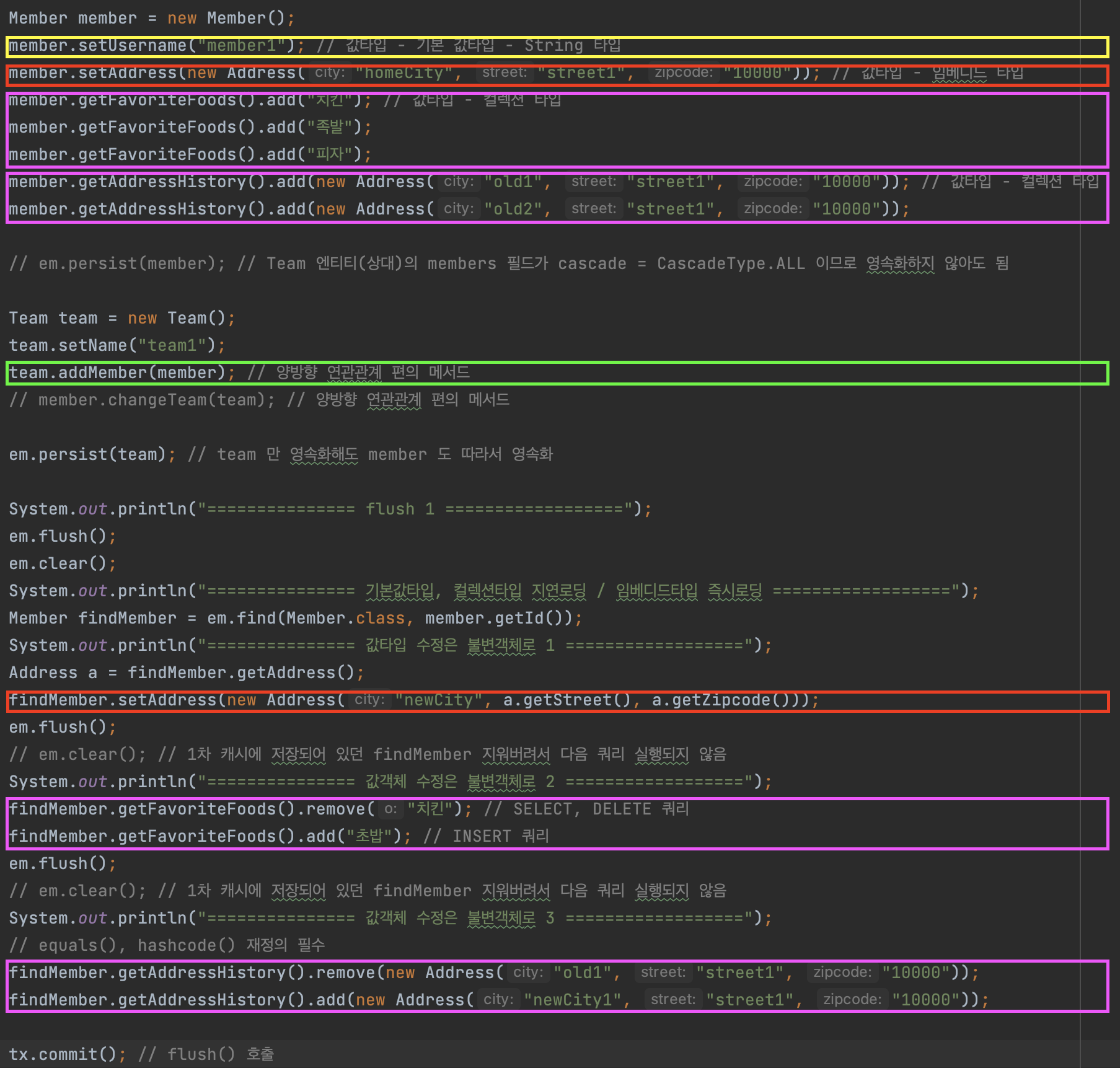Screen dimensions: 1120x1068
Task: Click the member.setUsername("member1") line
Action: pyautogui.click(x=315, y=45)
